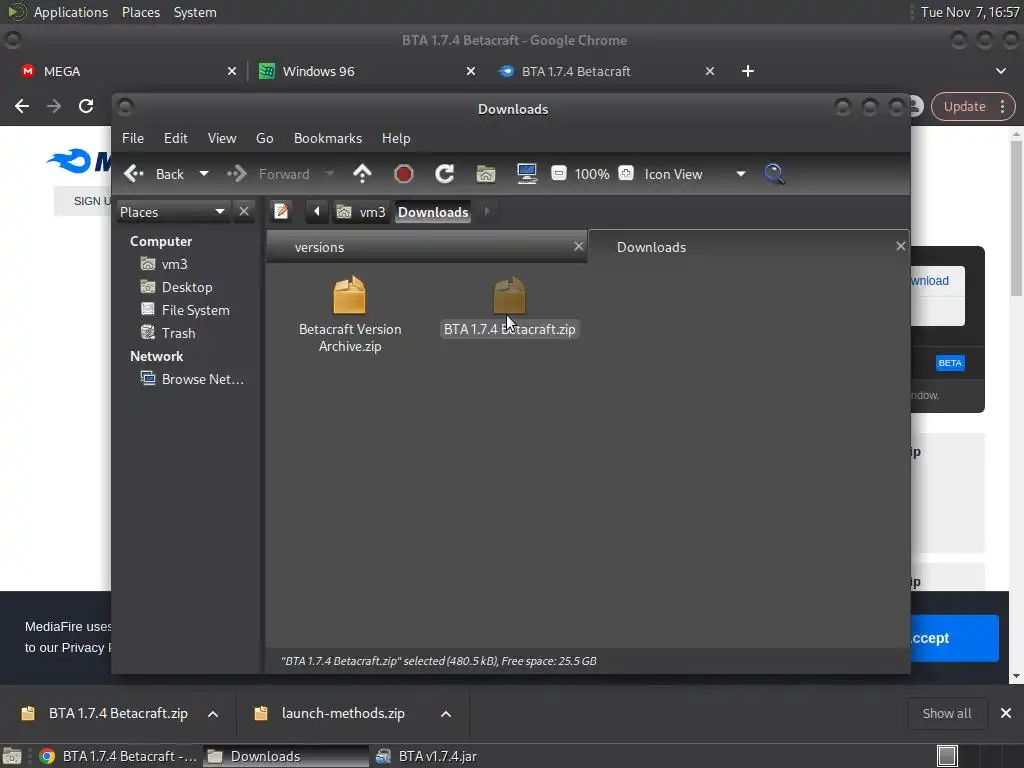Open Chrome three-dot menu

click(1003, 106)
